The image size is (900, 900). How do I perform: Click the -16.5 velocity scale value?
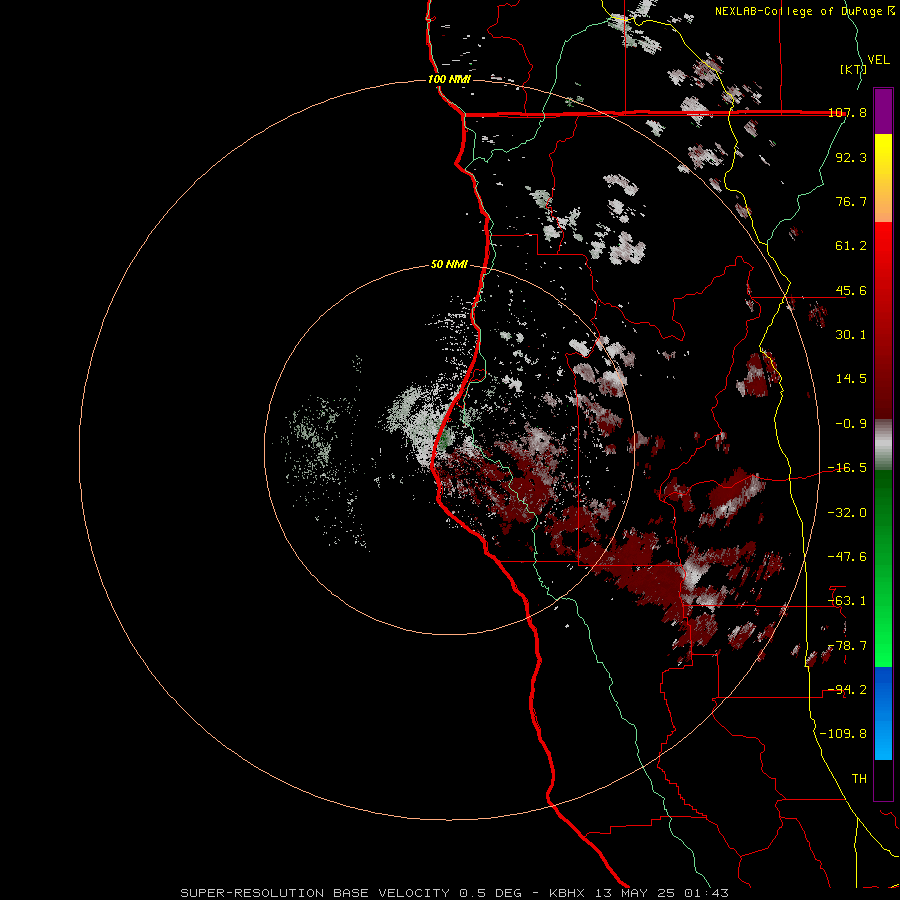coord(847,468)
